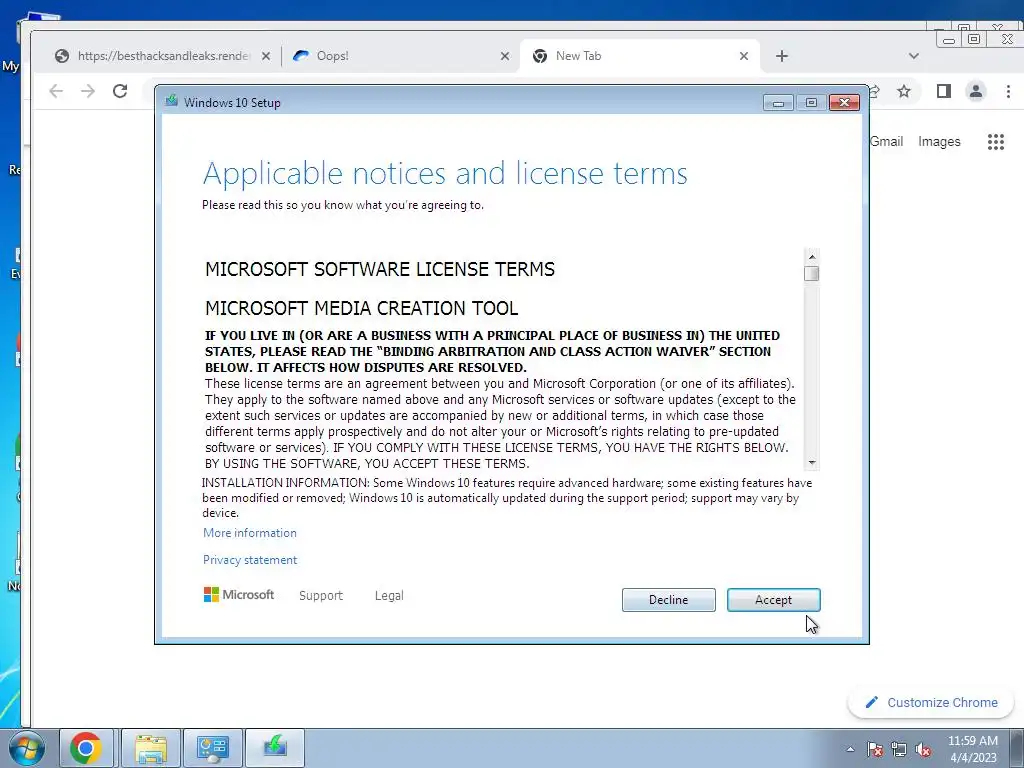The height and width of the screenshot is (768, 1024).
Task: Open Chrome three-dot menu
Action: pyautogui.click(x=1008, y=91)
